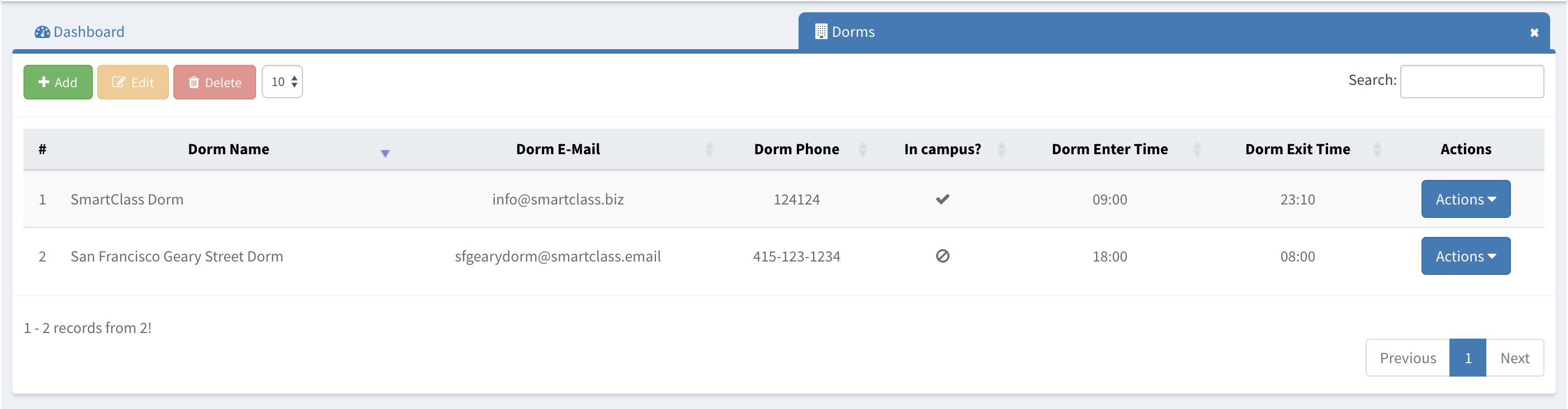Open Actions dropdown for SmartClass Dorm
This screenshot has width=1568, height=409.
1465,199
